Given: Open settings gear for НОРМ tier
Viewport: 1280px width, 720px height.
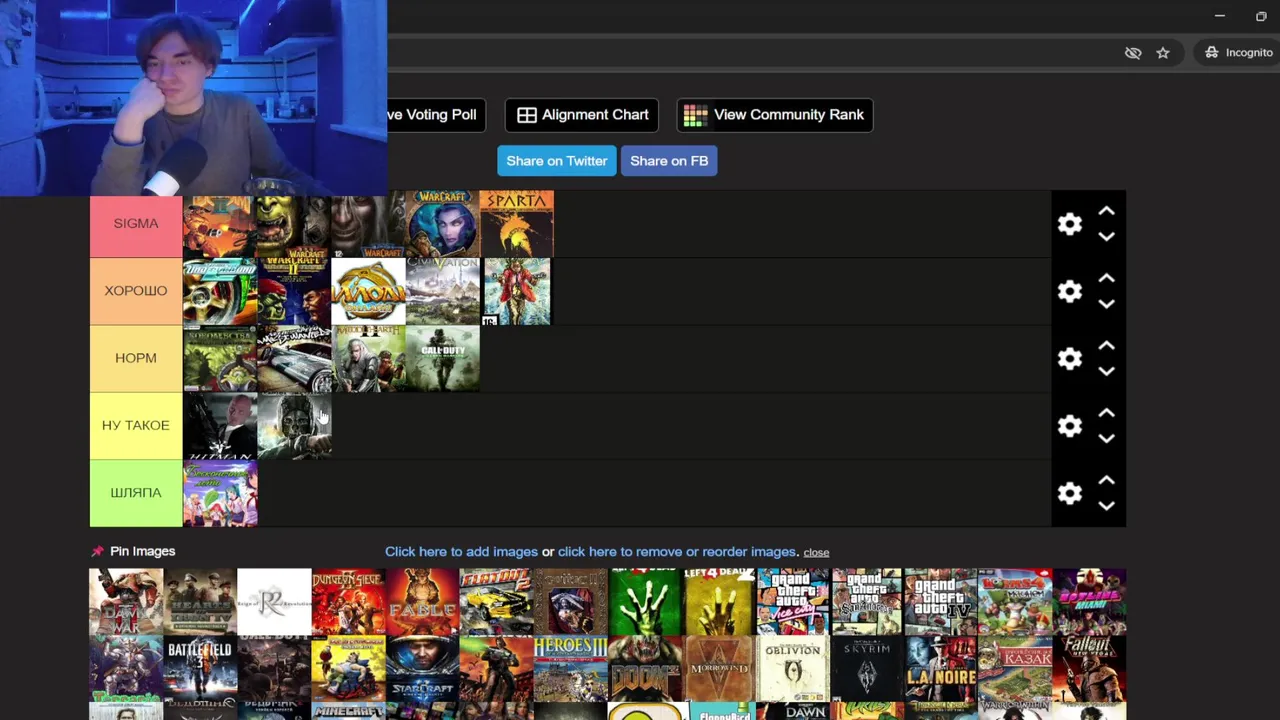Looking at the screenshot, I should [1070, 358].
